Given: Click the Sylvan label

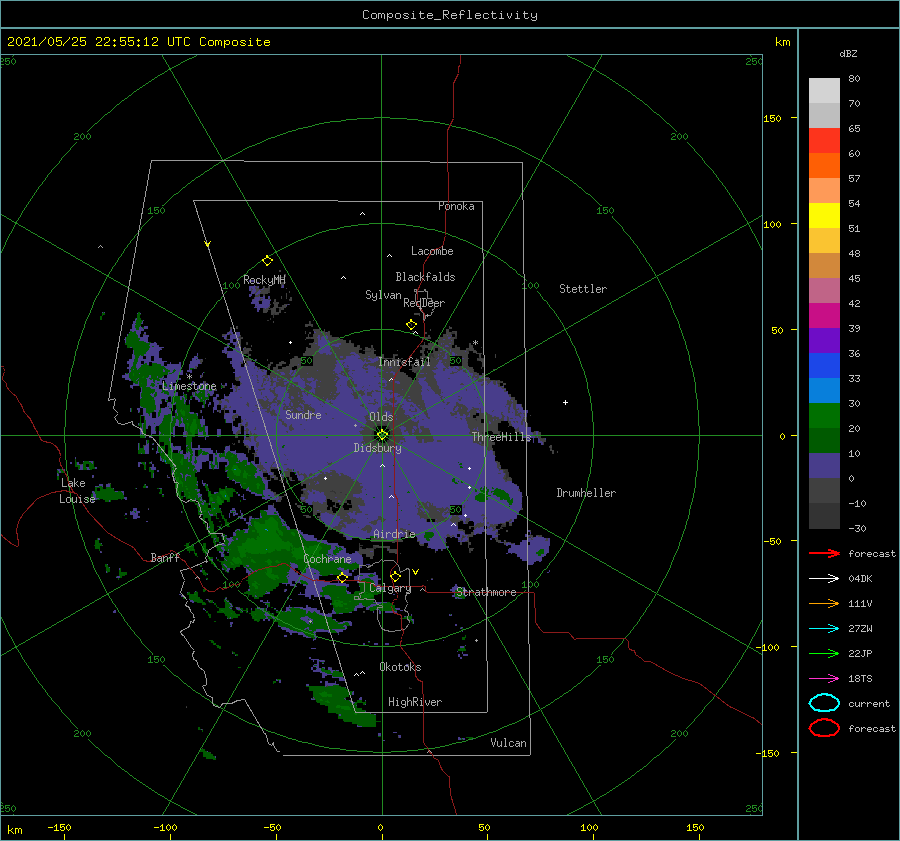Looking at the screenshot, I should coord(383,295).
